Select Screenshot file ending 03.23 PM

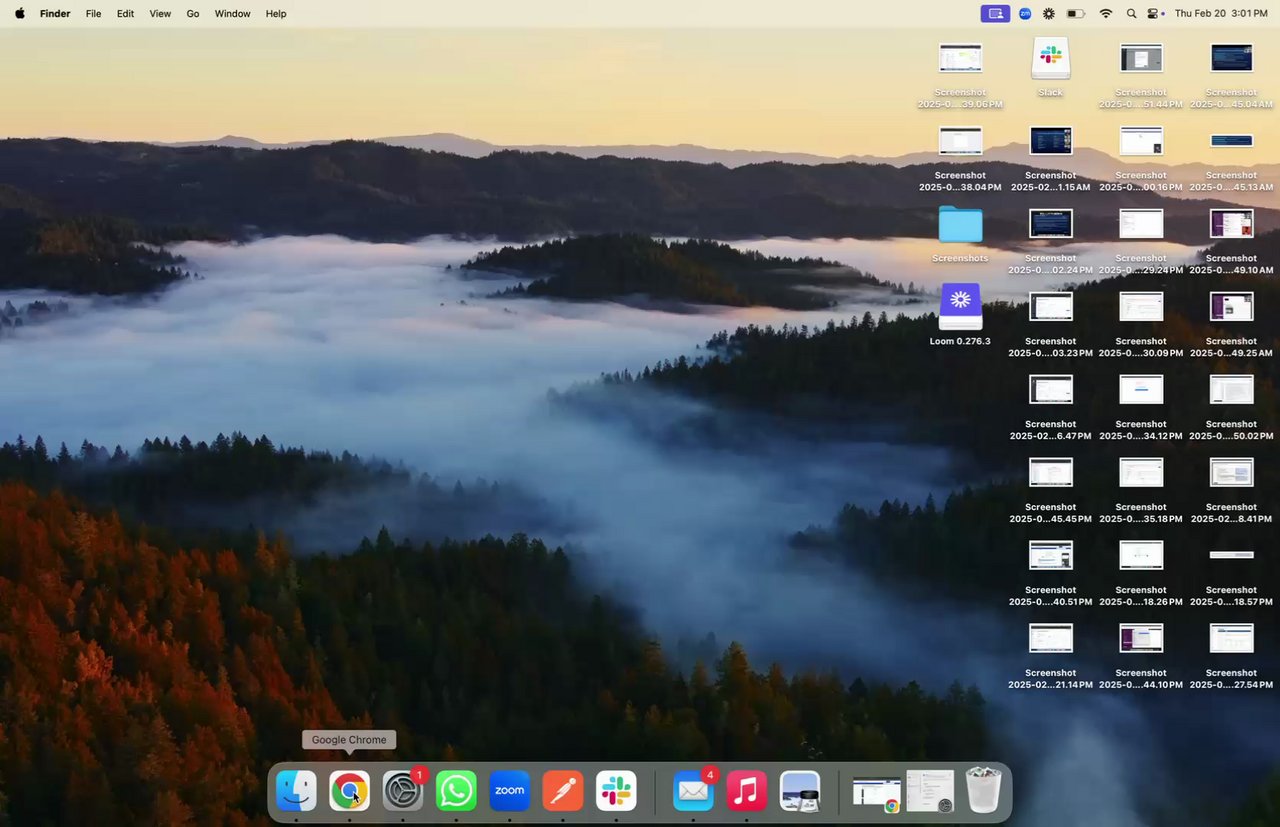(1050, 307)
